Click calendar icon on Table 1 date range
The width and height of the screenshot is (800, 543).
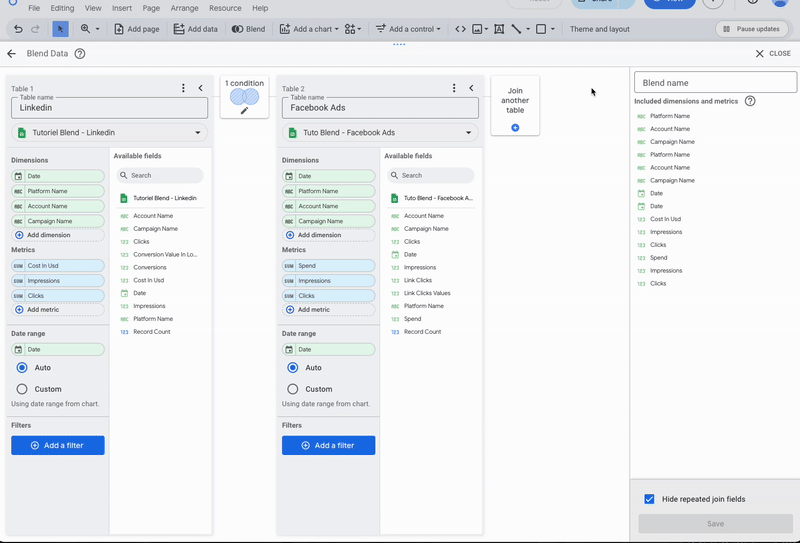coord(18,350)
